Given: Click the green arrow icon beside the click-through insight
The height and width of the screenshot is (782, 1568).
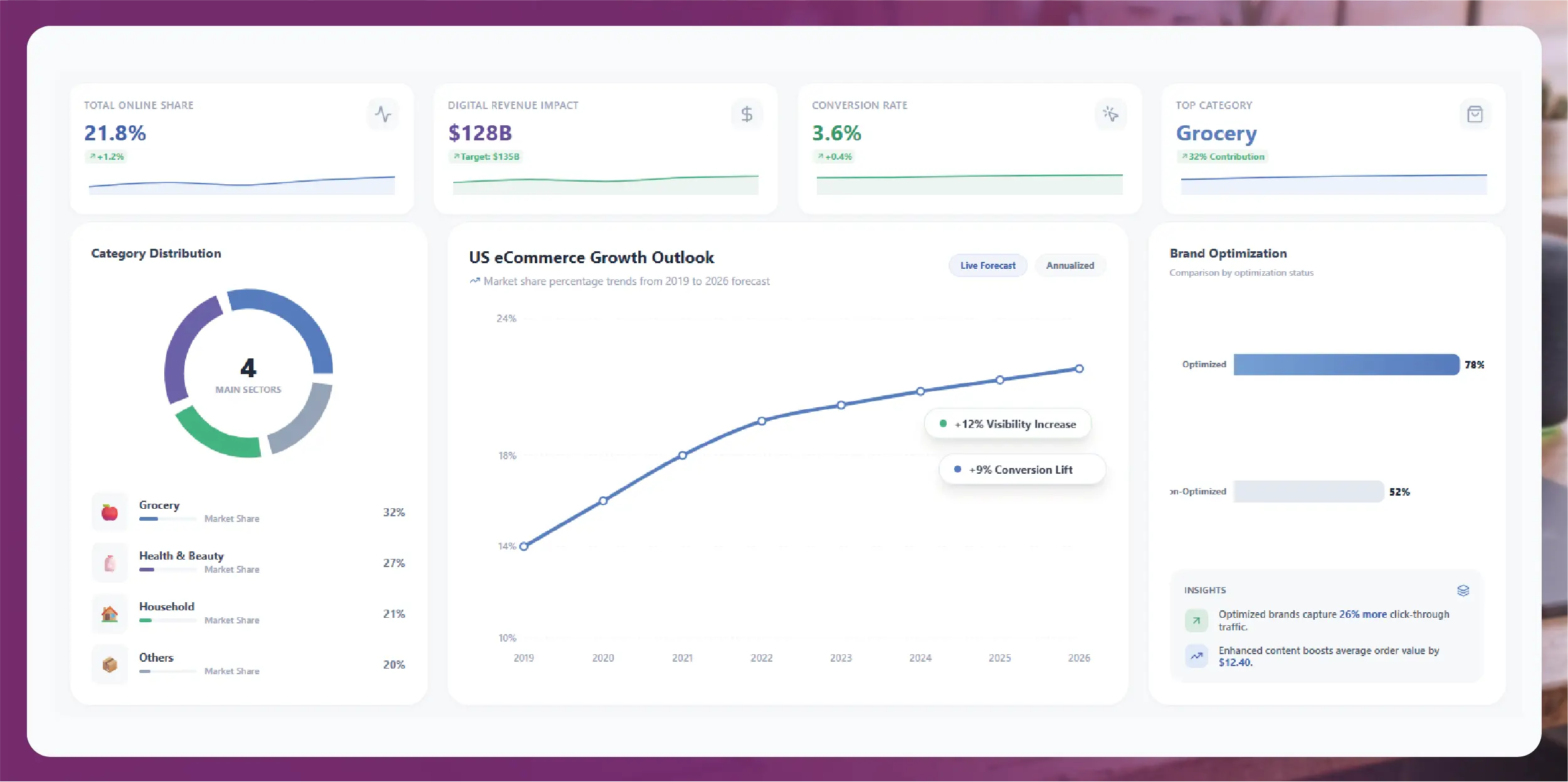Looking at the screenshot, I should coord(1196,620).
